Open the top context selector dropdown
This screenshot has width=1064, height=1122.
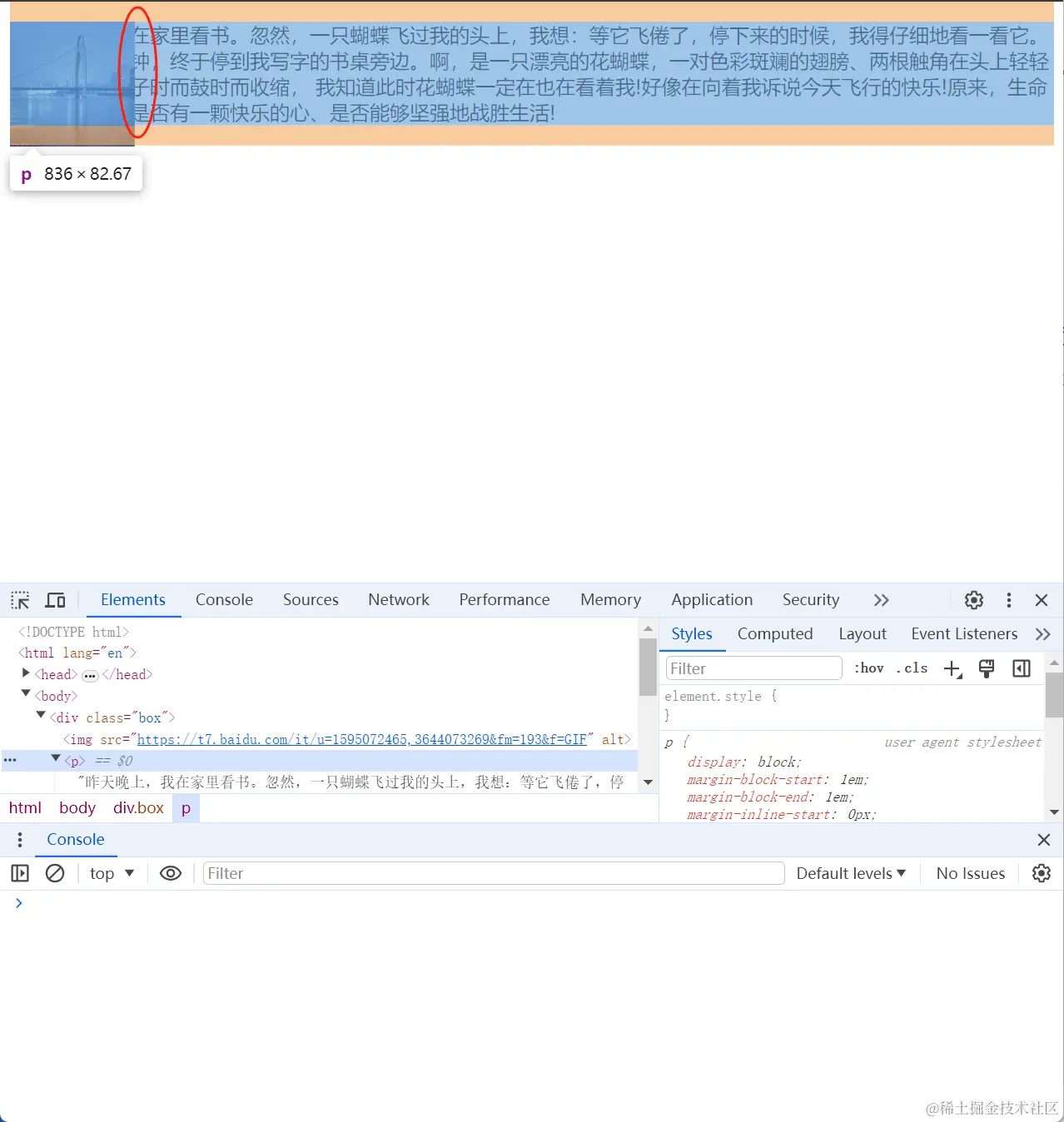coord(112,873)
